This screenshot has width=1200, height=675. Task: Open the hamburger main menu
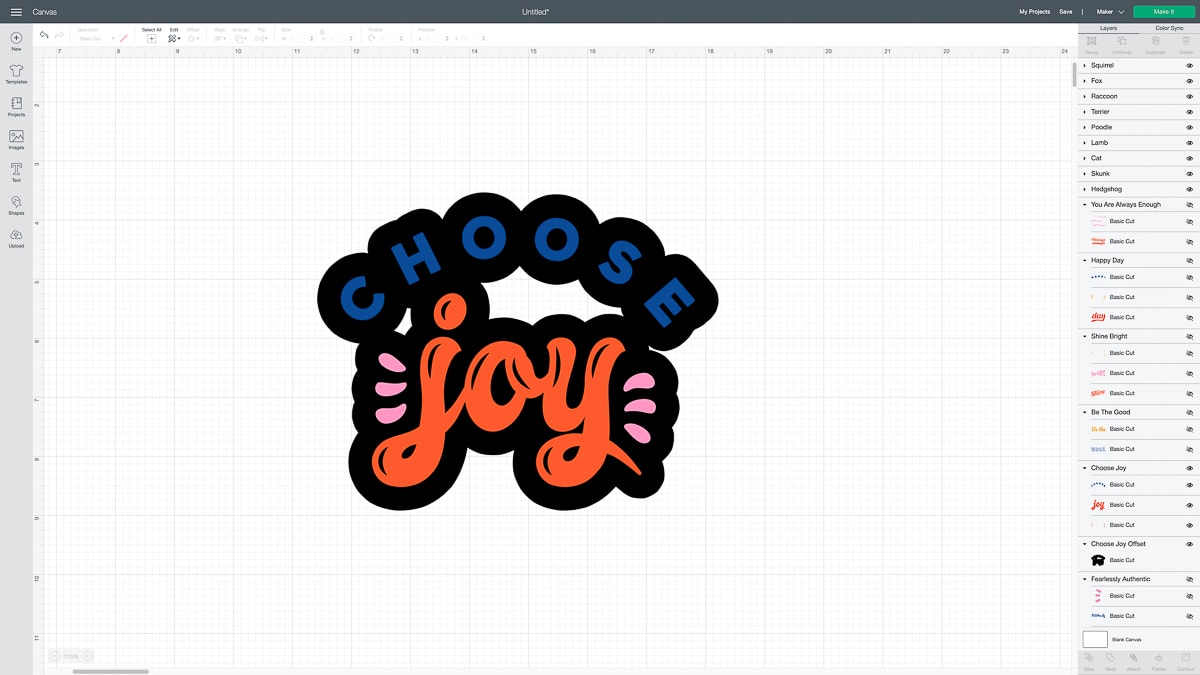pyautogui.click(x=16, y=12)
